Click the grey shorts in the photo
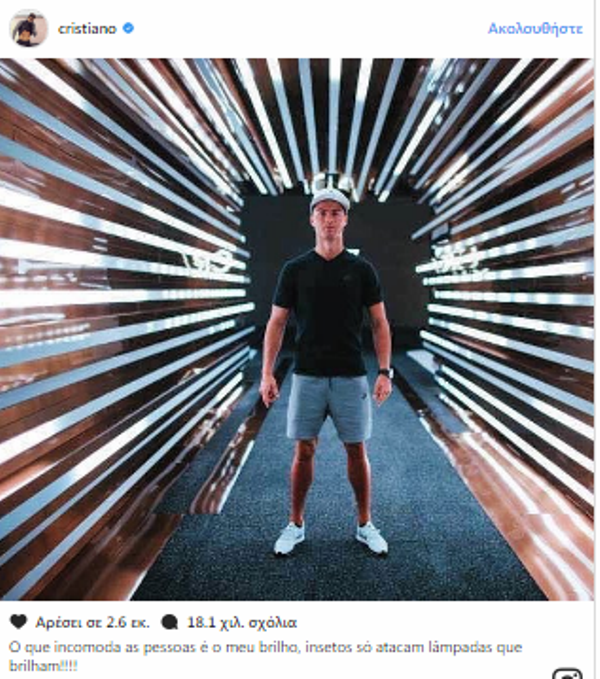Screen dimensions: 600x679 click(x=329, y=408)
